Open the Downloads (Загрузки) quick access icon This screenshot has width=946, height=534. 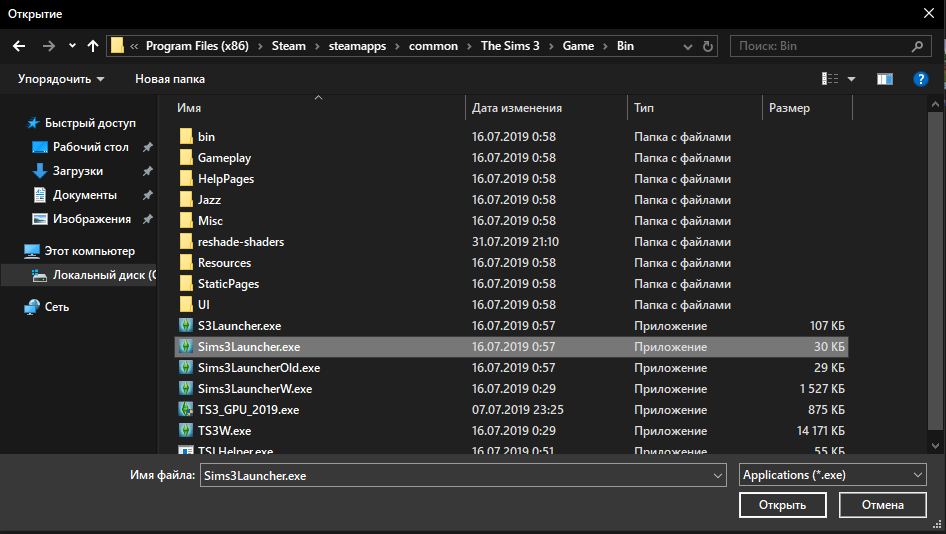pos(40,171)
